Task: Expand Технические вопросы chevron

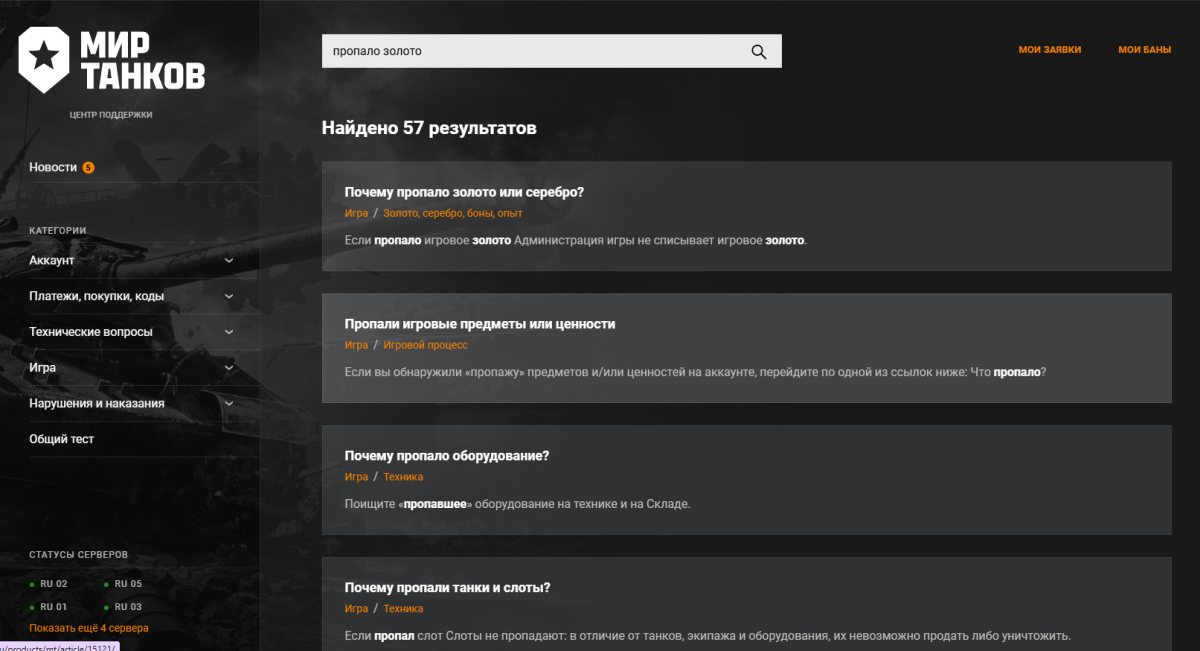Action: (x=229, y=332)
